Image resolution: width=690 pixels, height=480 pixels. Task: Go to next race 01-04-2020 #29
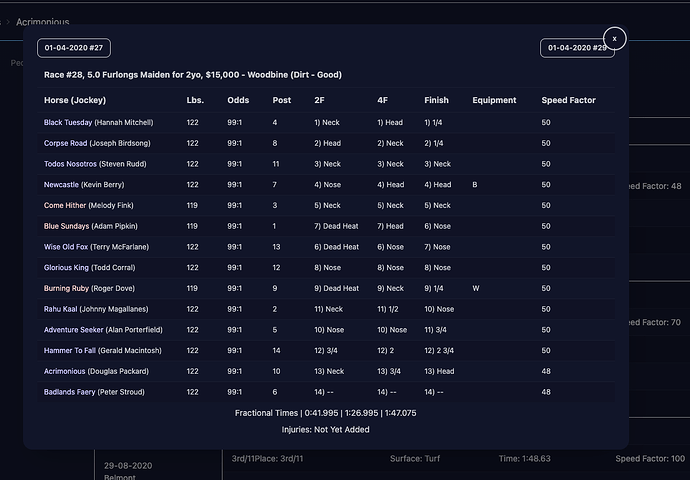pos(574,47)
